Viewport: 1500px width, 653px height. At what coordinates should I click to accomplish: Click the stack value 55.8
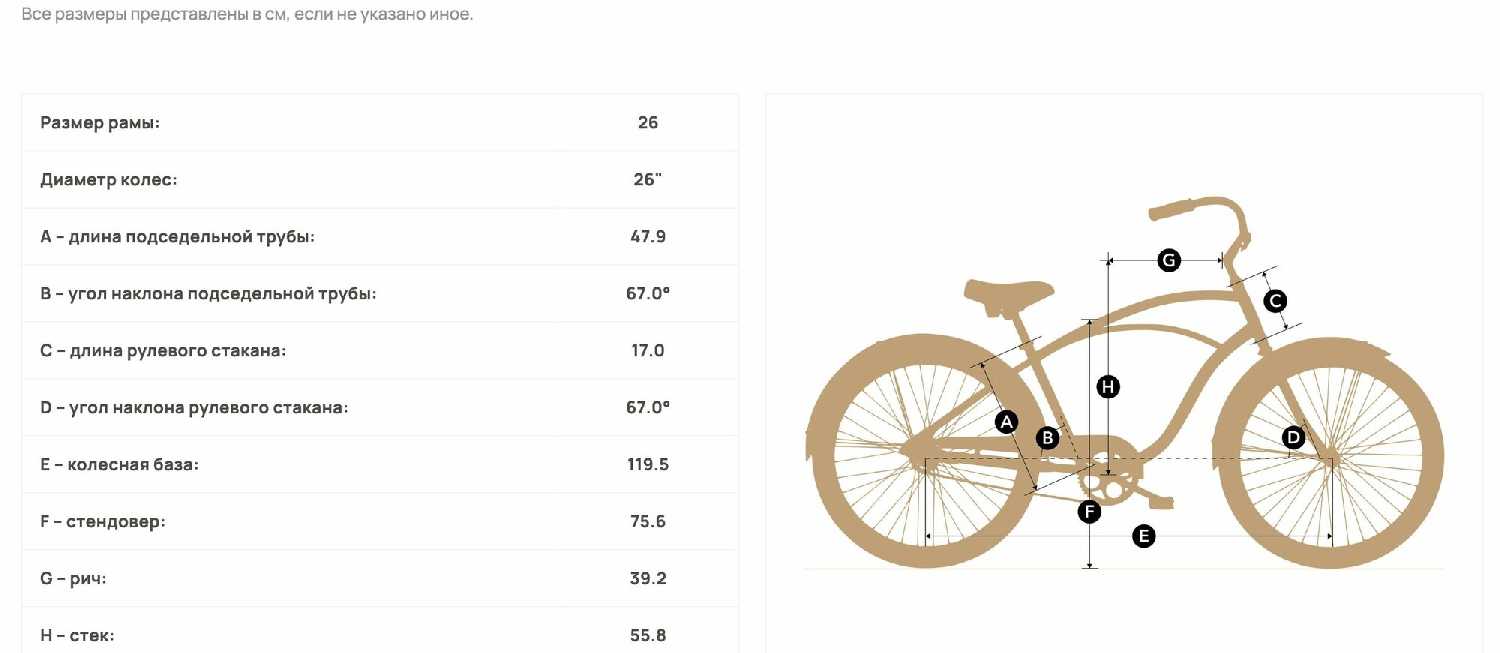(648, 636)
